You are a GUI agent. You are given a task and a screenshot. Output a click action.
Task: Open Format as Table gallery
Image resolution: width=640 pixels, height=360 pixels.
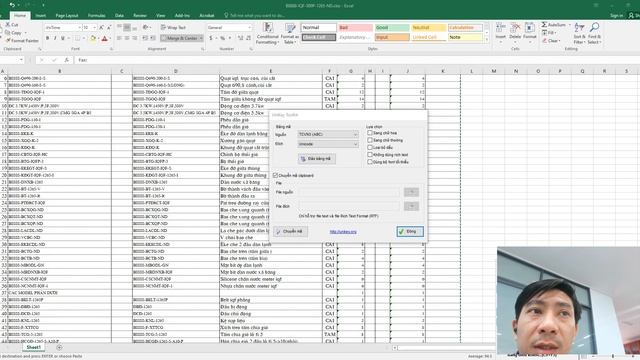290,33
